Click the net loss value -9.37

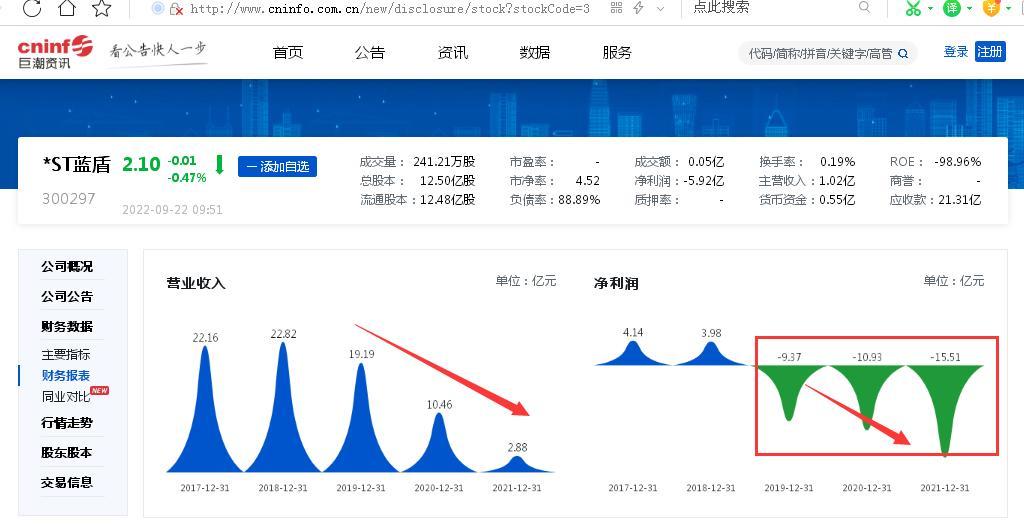pos(790,357)
